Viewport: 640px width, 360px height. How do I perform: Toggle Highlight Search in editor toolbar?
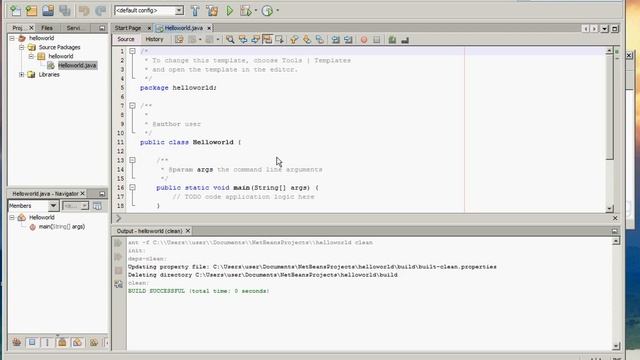(x=267, y=40)
